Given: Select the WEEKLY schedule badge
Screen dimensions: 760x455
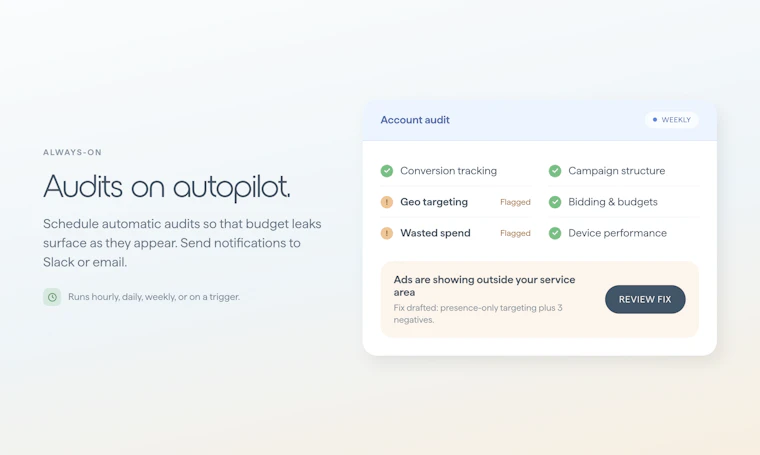Looking at the screenshot, I should pos(671,120).
